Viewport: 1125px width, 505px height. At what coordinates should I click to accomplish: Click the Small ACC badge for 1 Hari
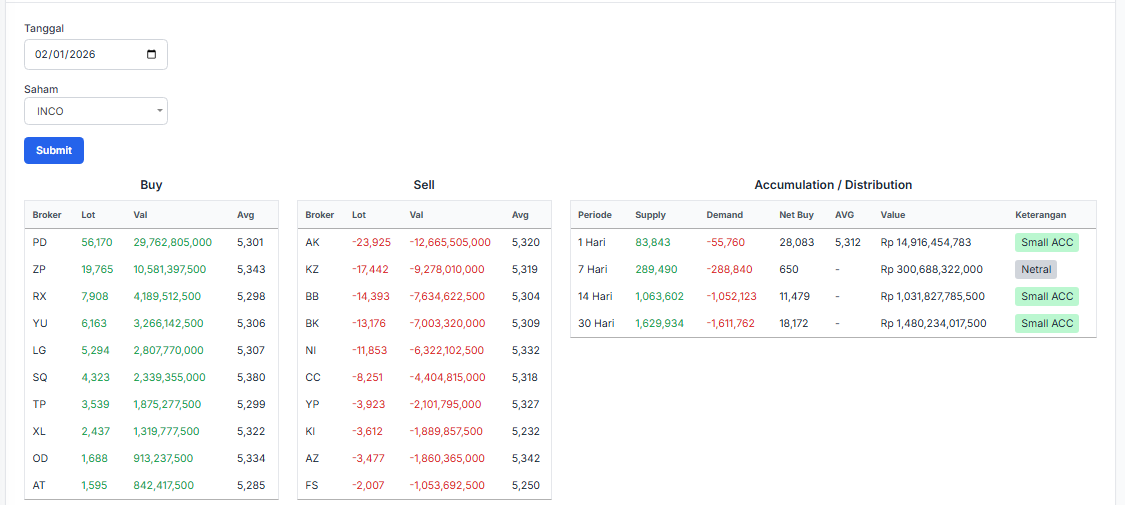[1046, 242]
